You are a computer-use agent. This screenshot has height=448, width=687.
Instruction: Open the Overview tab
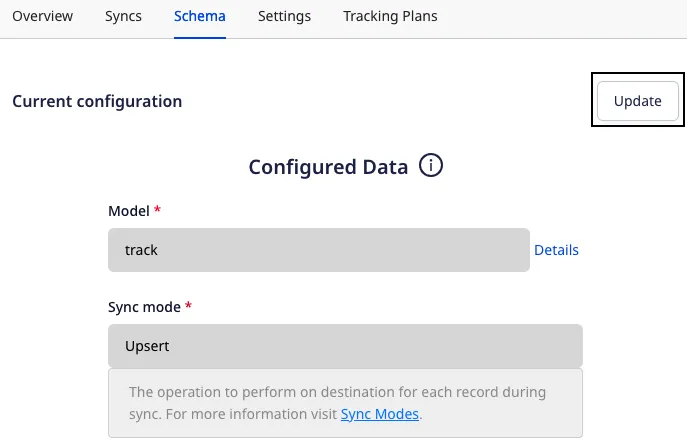click(x=42, y=16)
